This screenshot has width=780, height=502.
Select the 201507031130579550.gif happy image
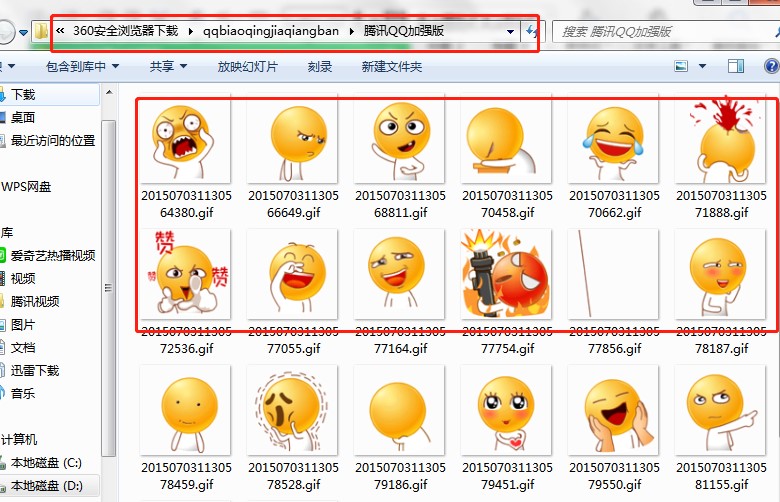pos(613,410)
